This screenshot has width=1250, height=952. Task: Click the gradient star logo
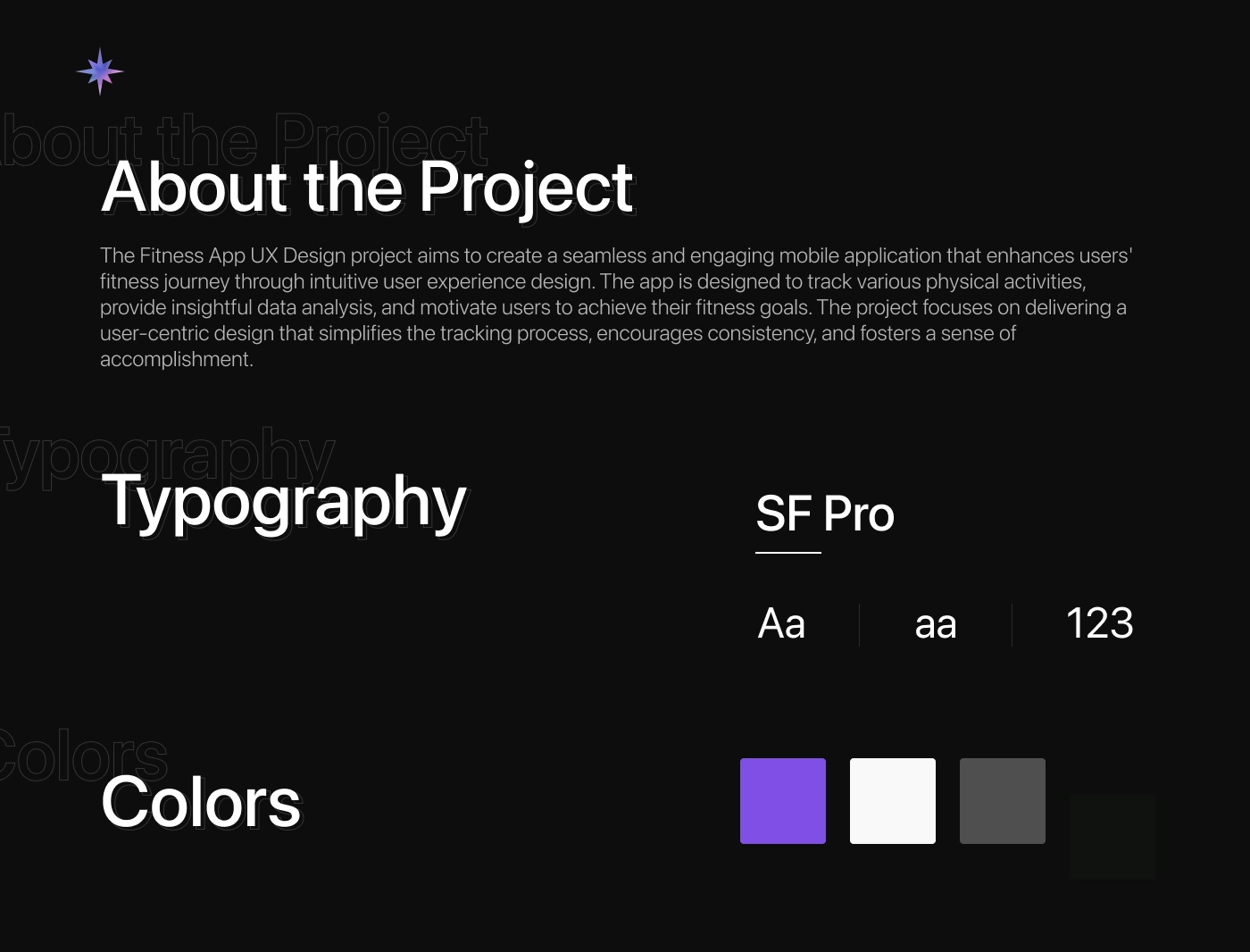point(100,71)
